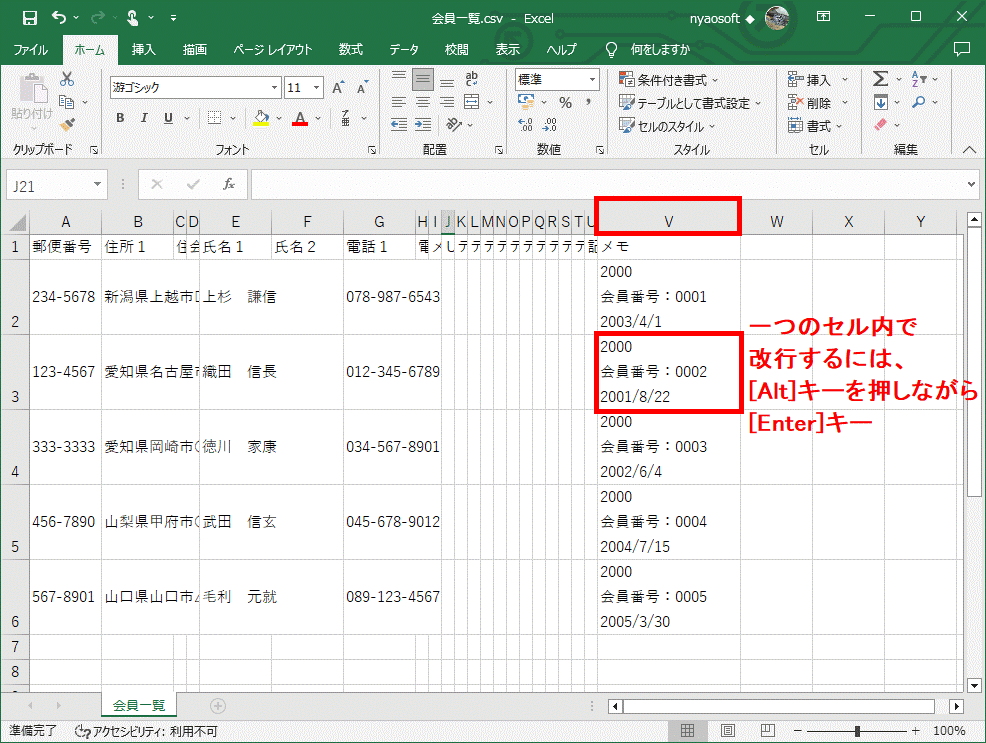Click the Increase Font Size icon
The height and width of the screenshot is (743, 986).
tap(338, 88)
